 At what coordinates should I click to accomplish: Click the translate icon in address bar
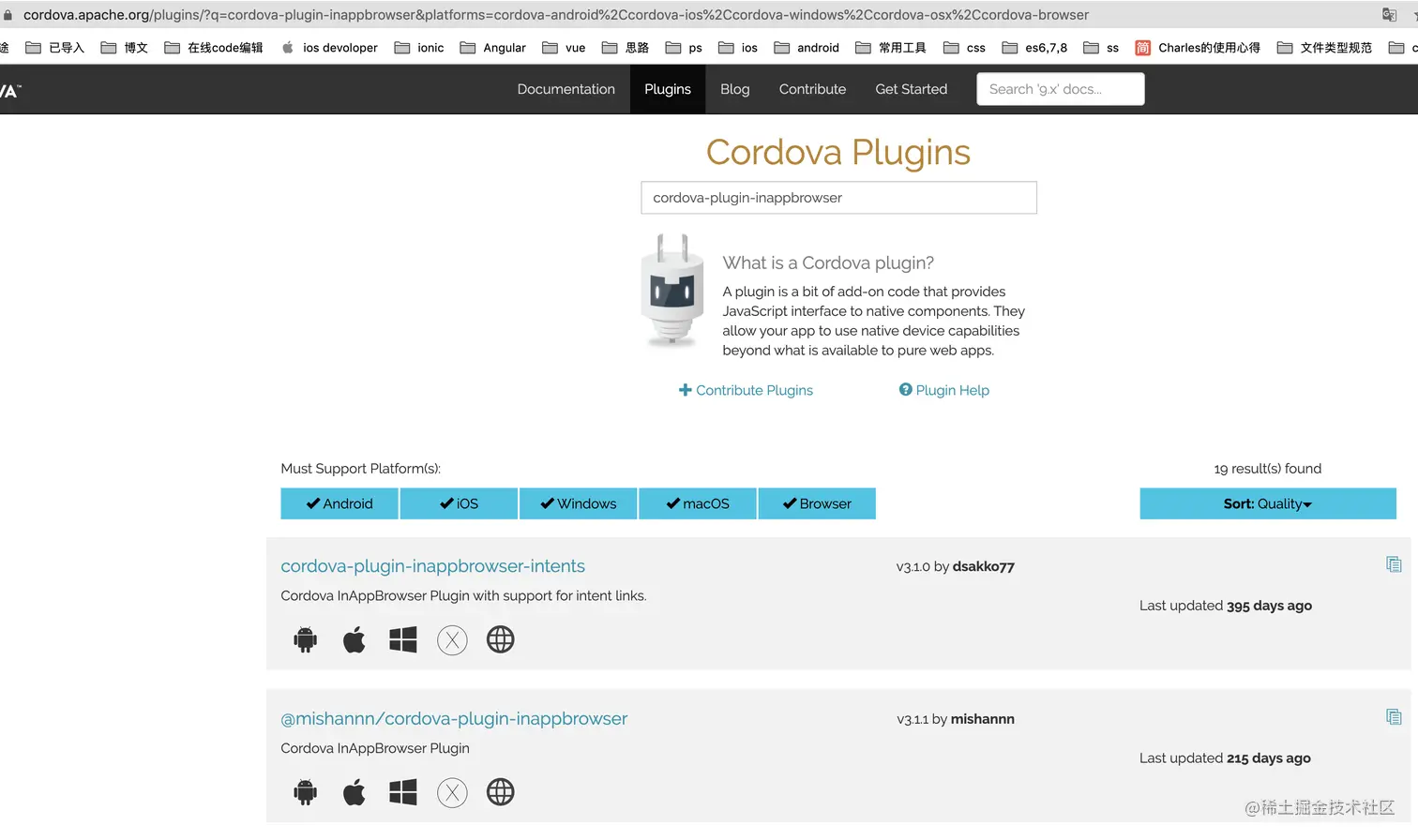click(1389, 14)
